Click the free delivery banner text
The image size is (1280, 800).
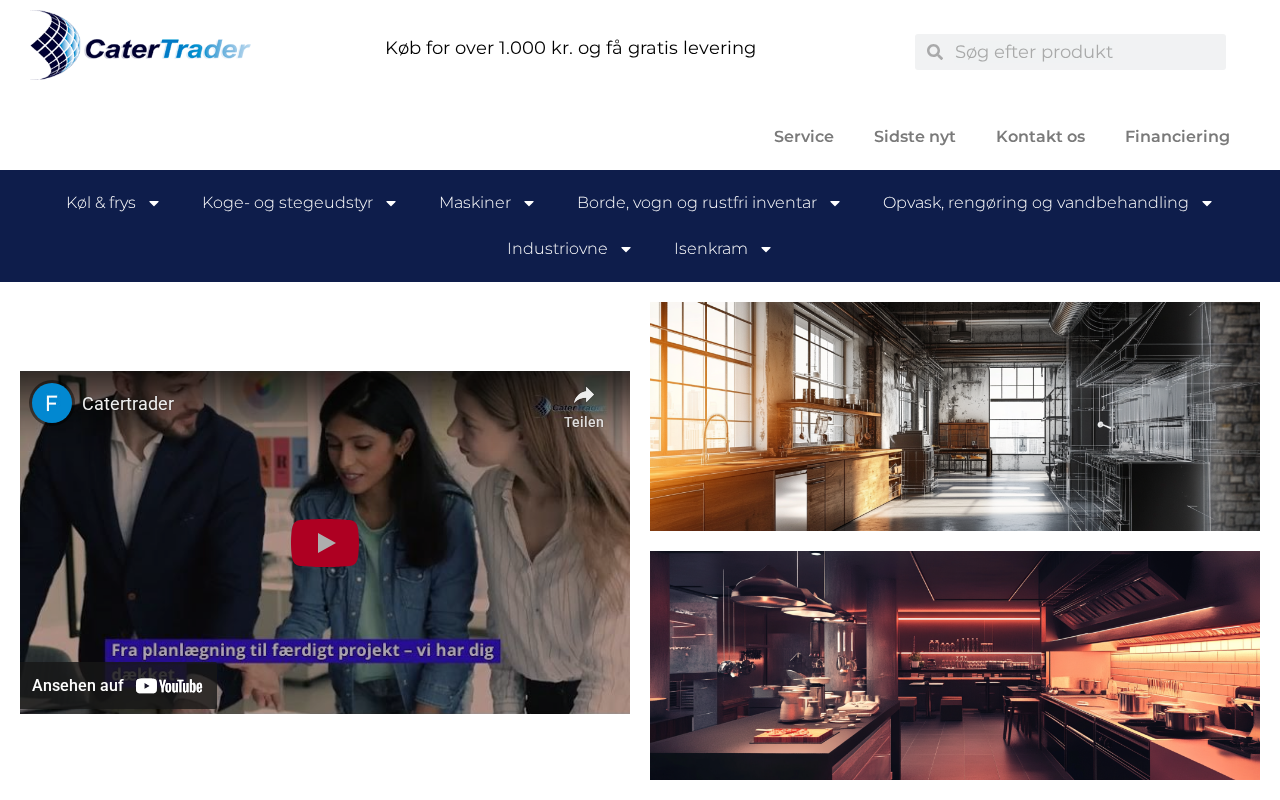[x=570, y=48]
